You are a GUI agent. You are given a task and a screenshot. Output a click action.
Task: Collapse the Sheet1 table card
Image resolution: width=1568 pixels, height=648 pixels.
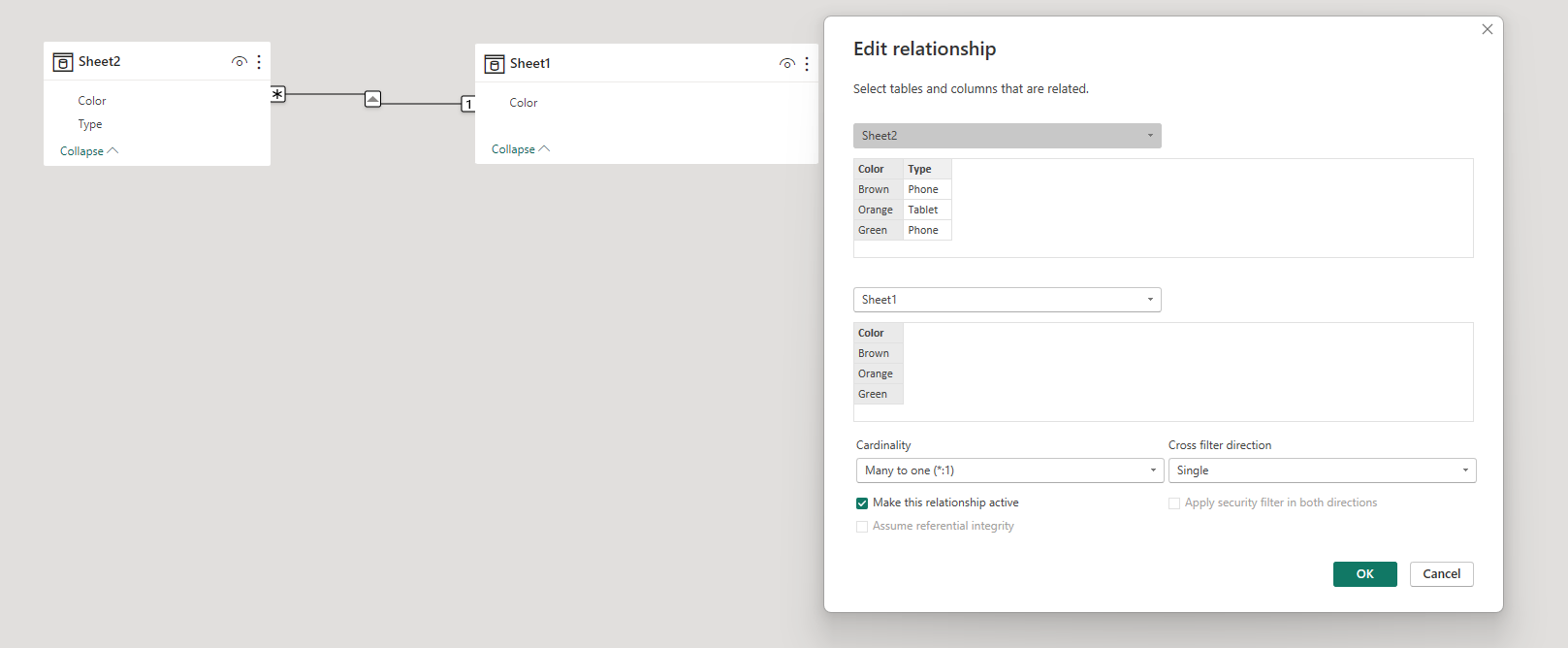[x=521, y=149]
